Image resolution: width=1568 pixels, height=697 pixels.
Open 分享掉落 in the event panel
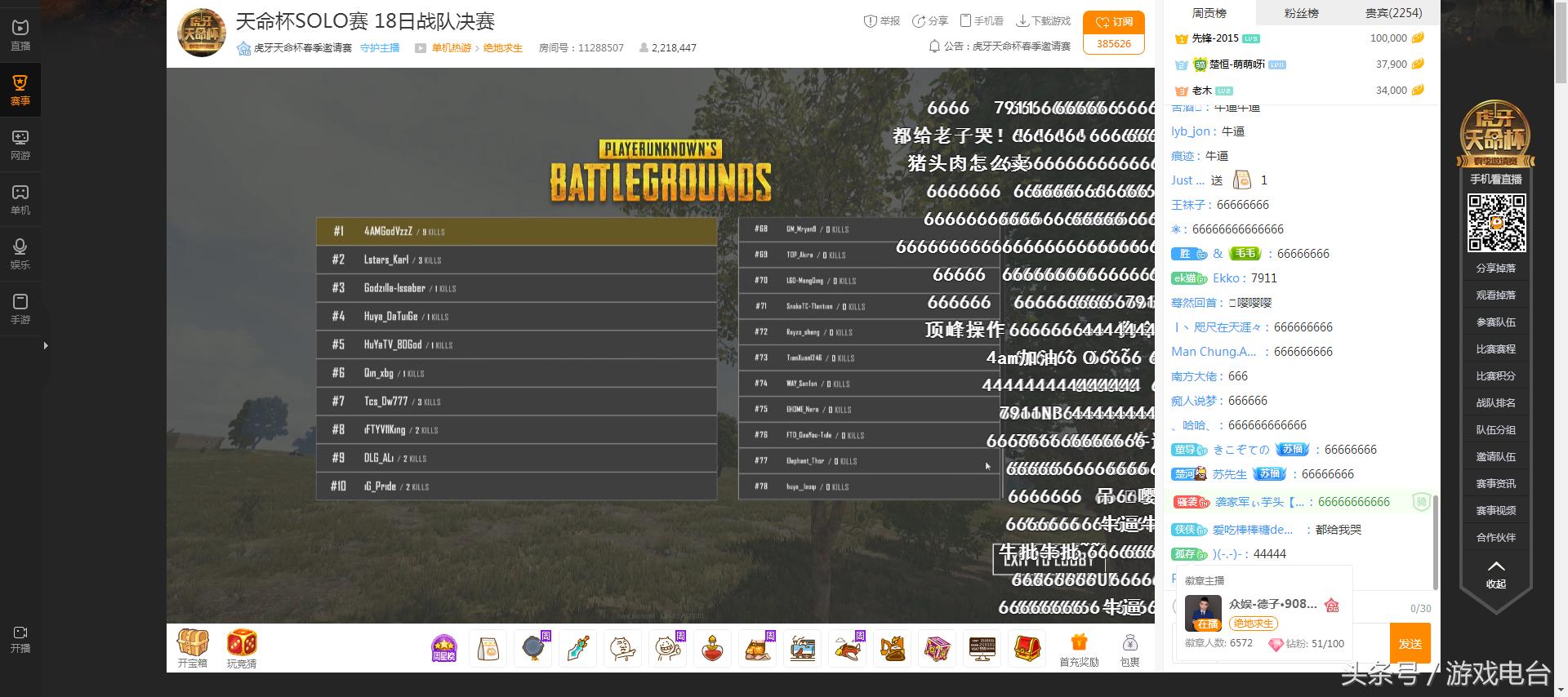coord(1496,269)
